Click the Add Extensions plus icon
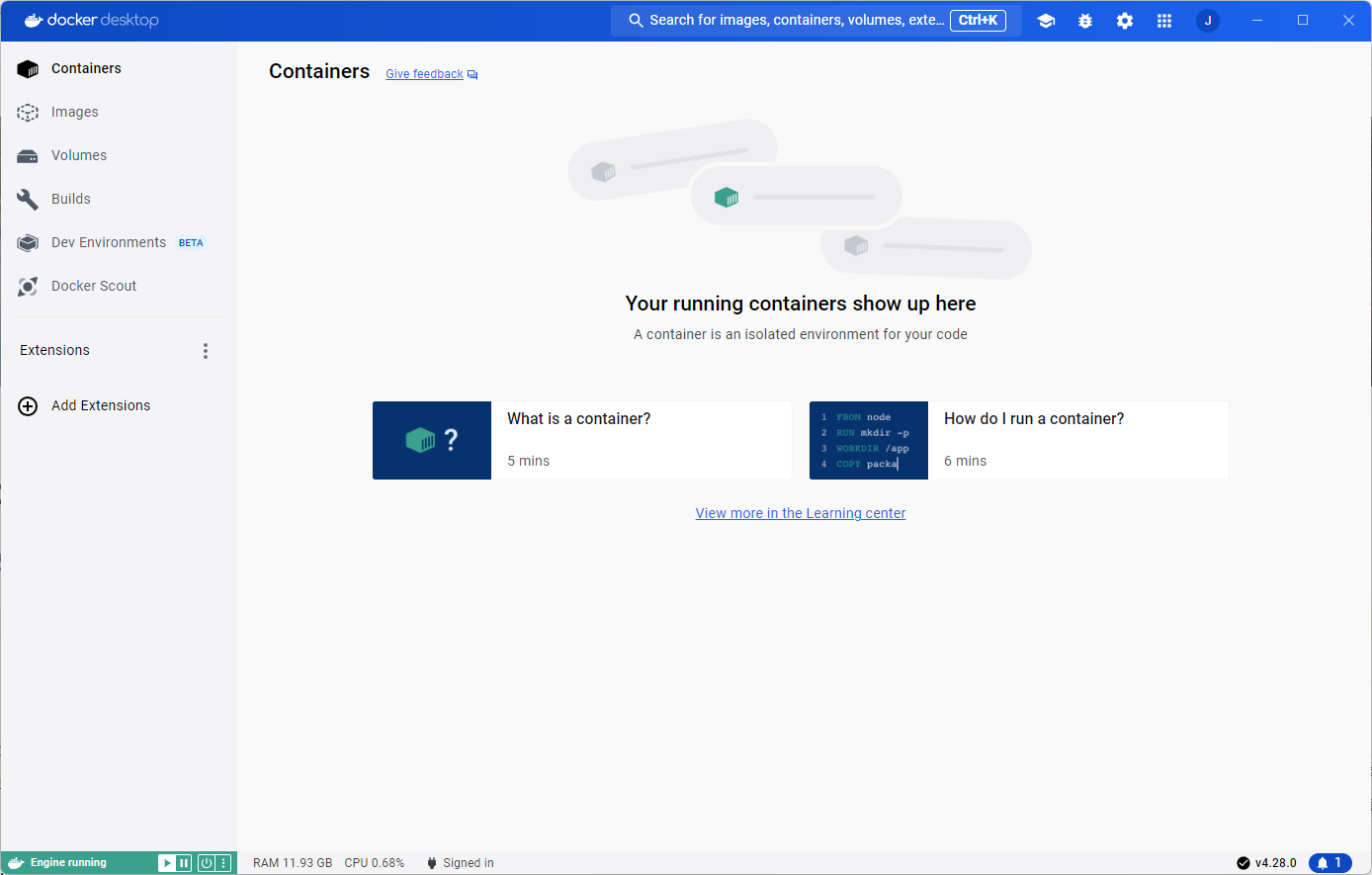 [28, 405]
